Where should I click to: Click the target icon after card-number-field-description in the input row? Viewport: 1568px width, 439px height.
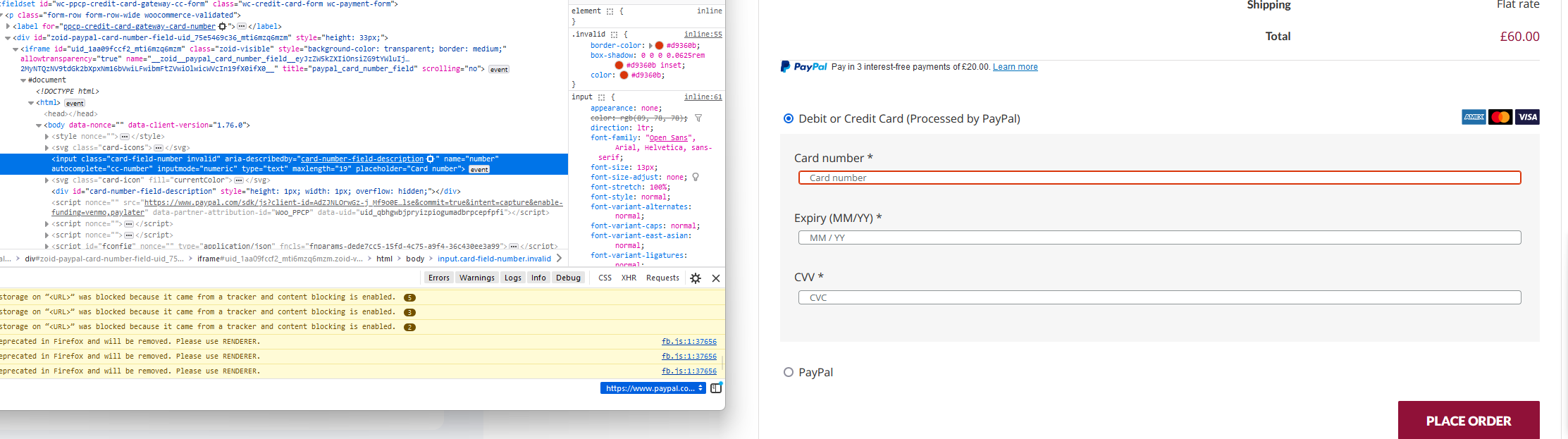point(430,159)
